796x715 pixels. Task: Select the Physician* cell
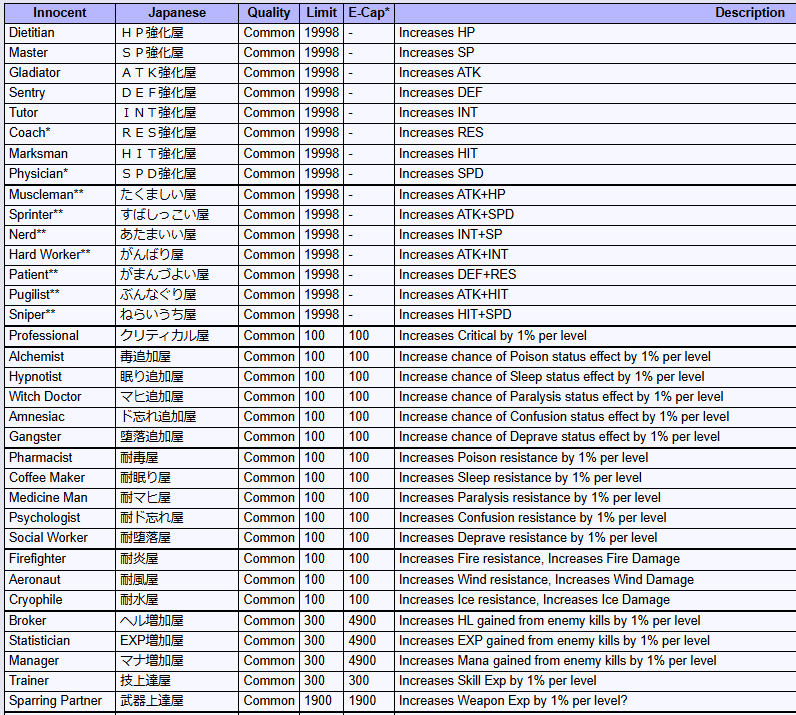[x=60, y=174]
